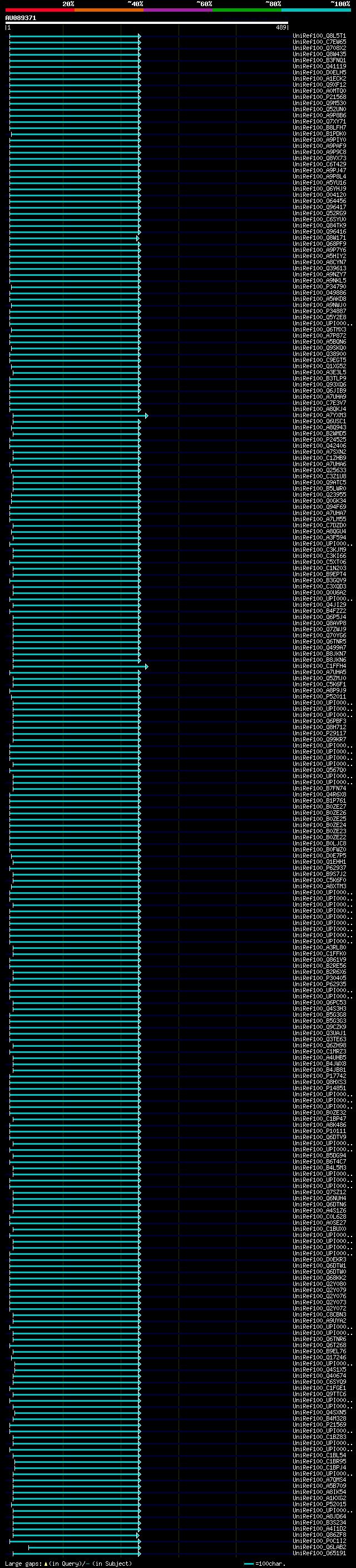356x1568 pixels.
Task: Open the UniRef100_C3KJM9 entry
Action: click(x=319, y=550)
